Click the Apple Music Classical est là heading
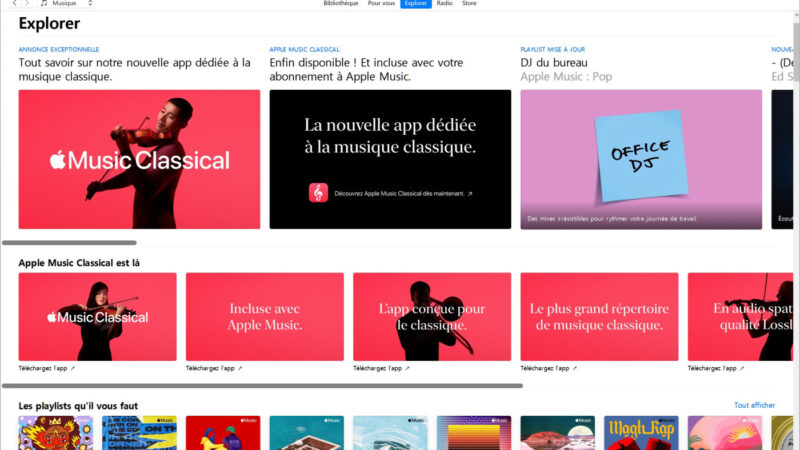The image size is (800, 450). (79, 263)
